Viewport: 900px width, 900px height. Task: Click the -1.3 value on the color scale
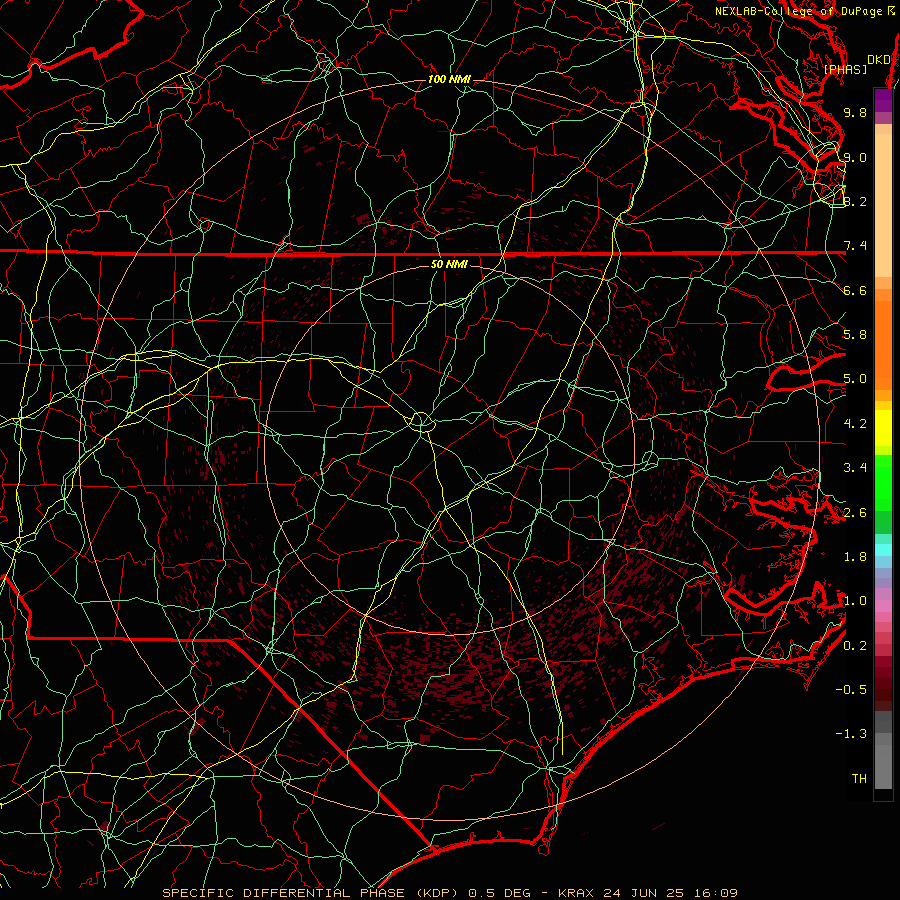click(x=852, y=734)
